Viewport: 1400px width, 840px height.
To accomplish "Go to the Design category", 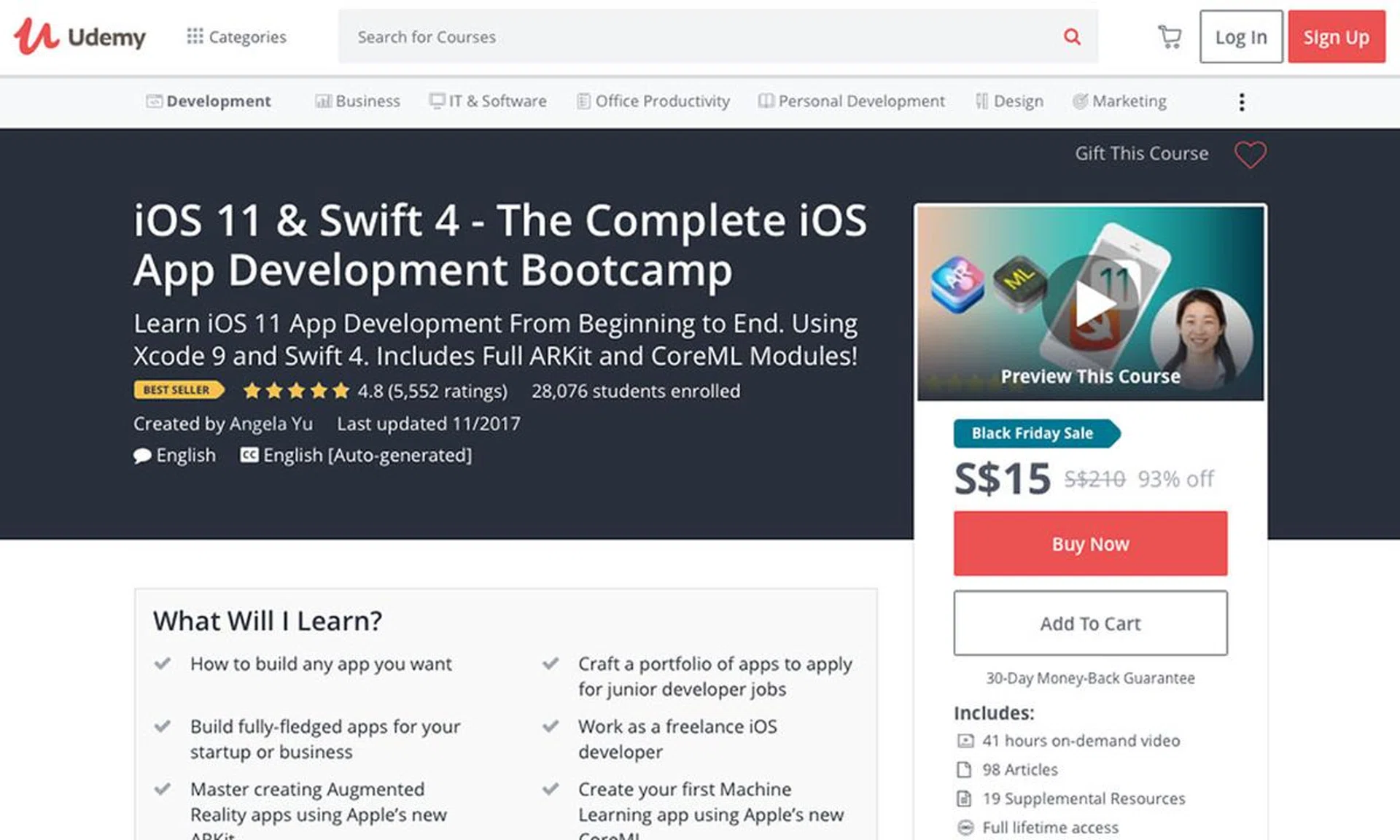I will coord(1010,101).
